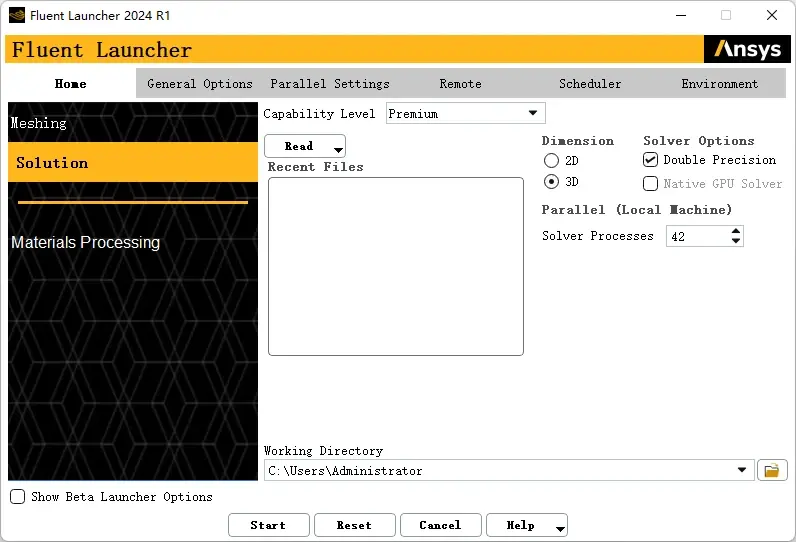796x542 pixels.
Task: Enable Show Beta Launcher Options checkbox
Action: coord(18,496)
